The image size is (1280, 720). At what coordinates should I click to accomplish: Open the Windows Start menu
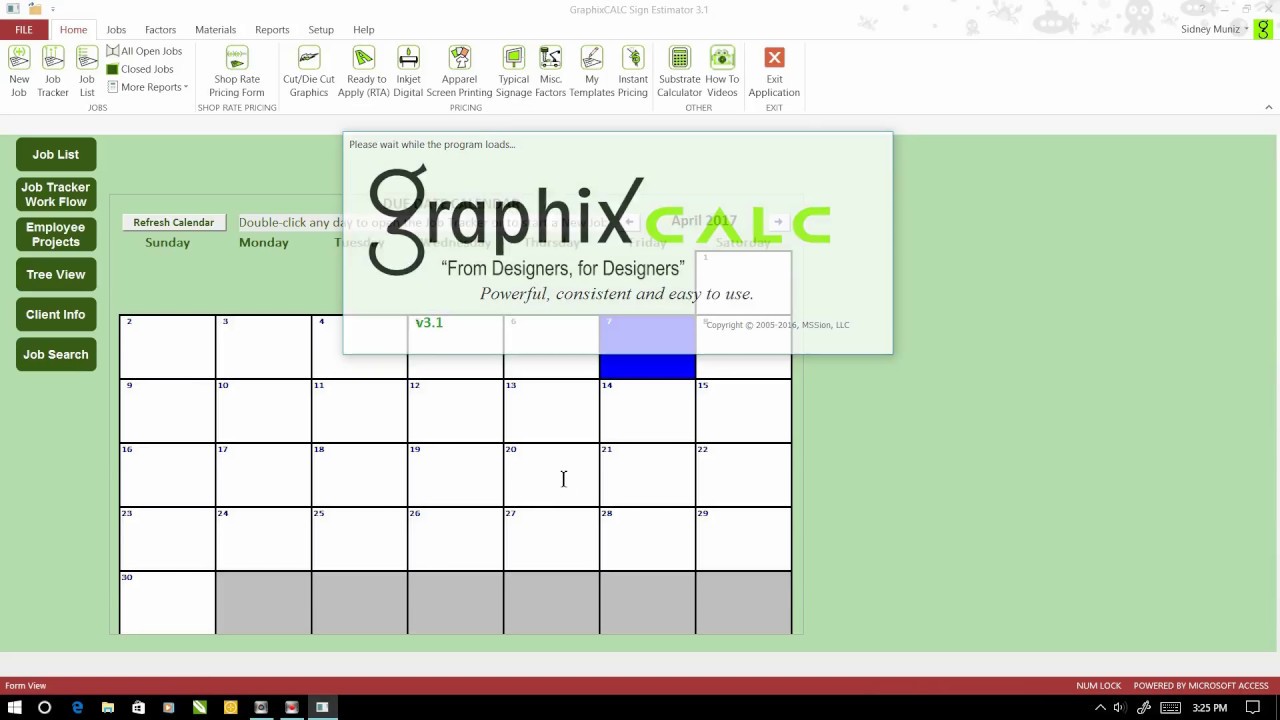coord(15,708)
